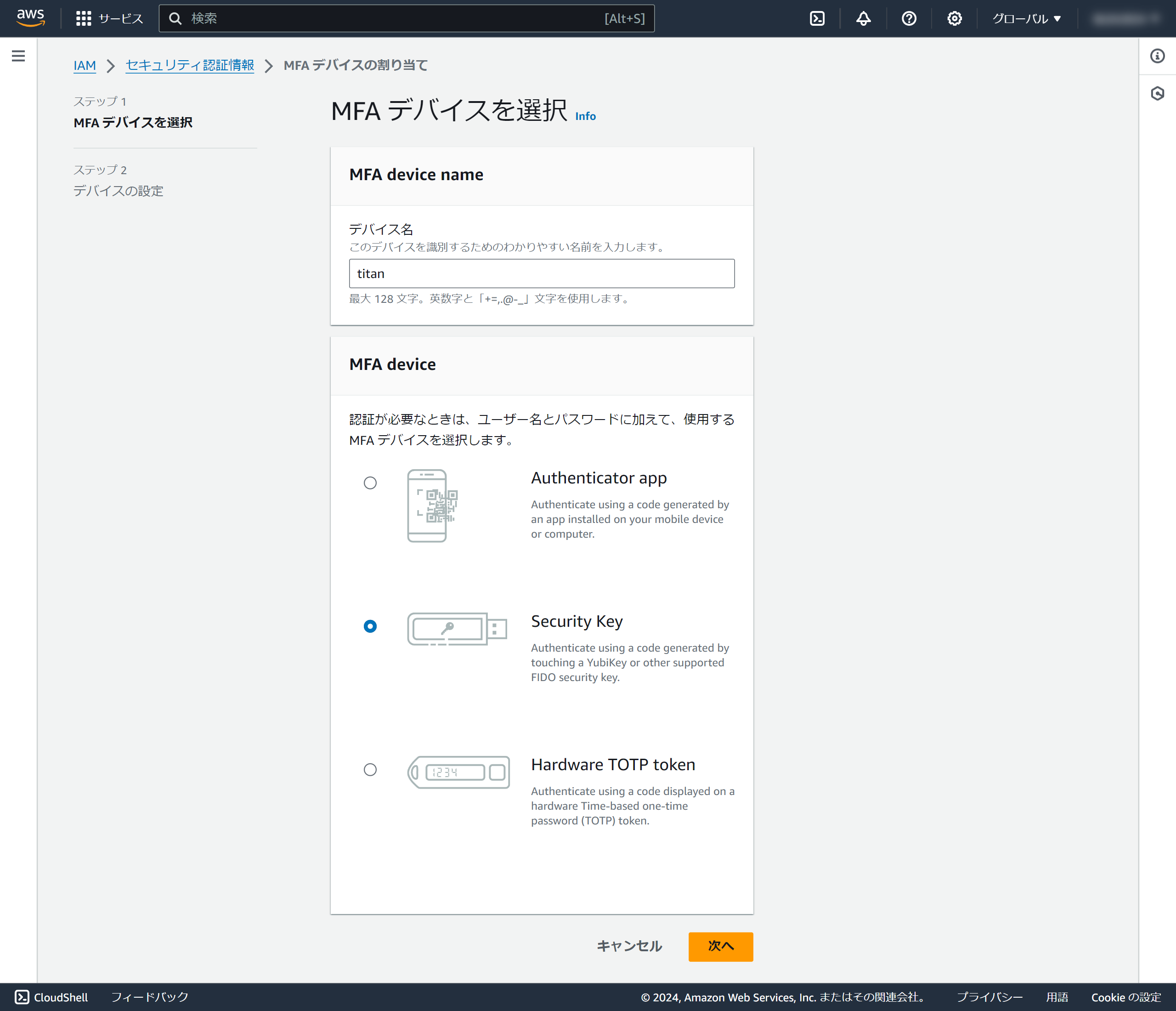Toggle the left hamburger navigation menu

(x=18, y=56)
